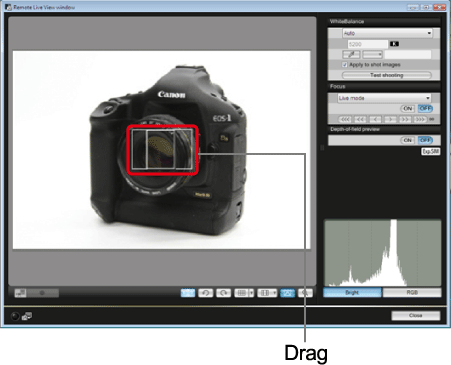
Task: Click the Close button
Action: point(416,315)
